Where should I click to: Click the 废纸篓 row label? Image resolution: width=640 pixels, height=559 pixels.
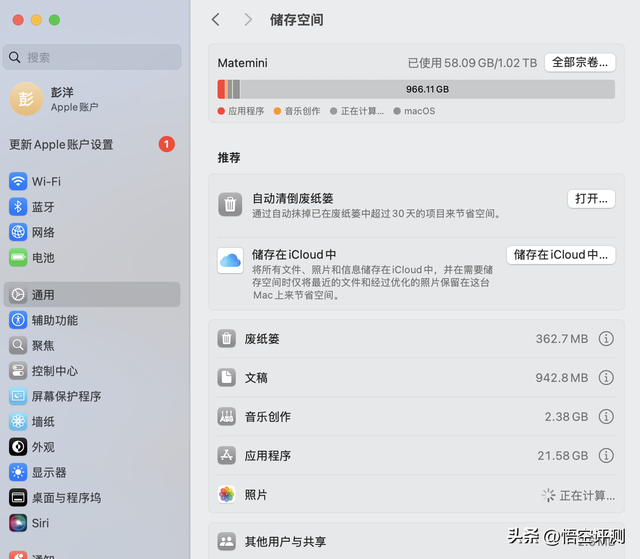point(262,339)
